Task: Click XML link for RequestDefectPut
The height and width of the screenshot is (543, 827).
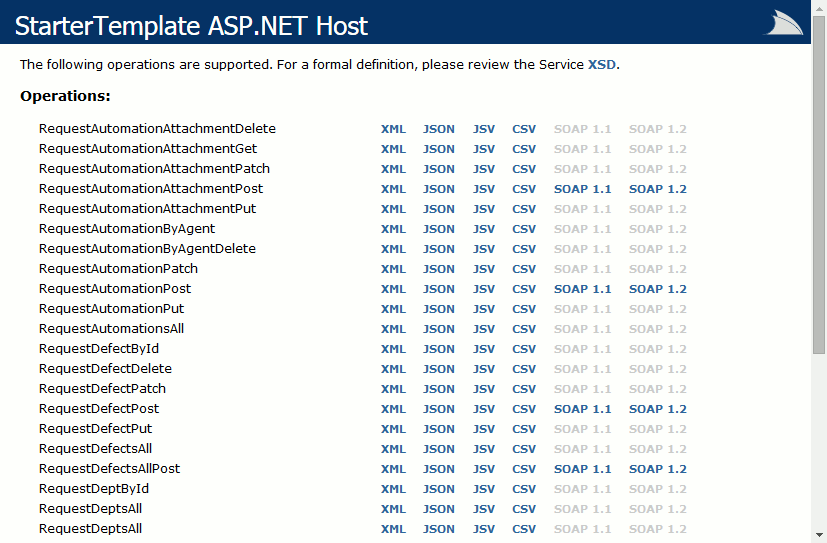Action: click(x=393, y=429)
